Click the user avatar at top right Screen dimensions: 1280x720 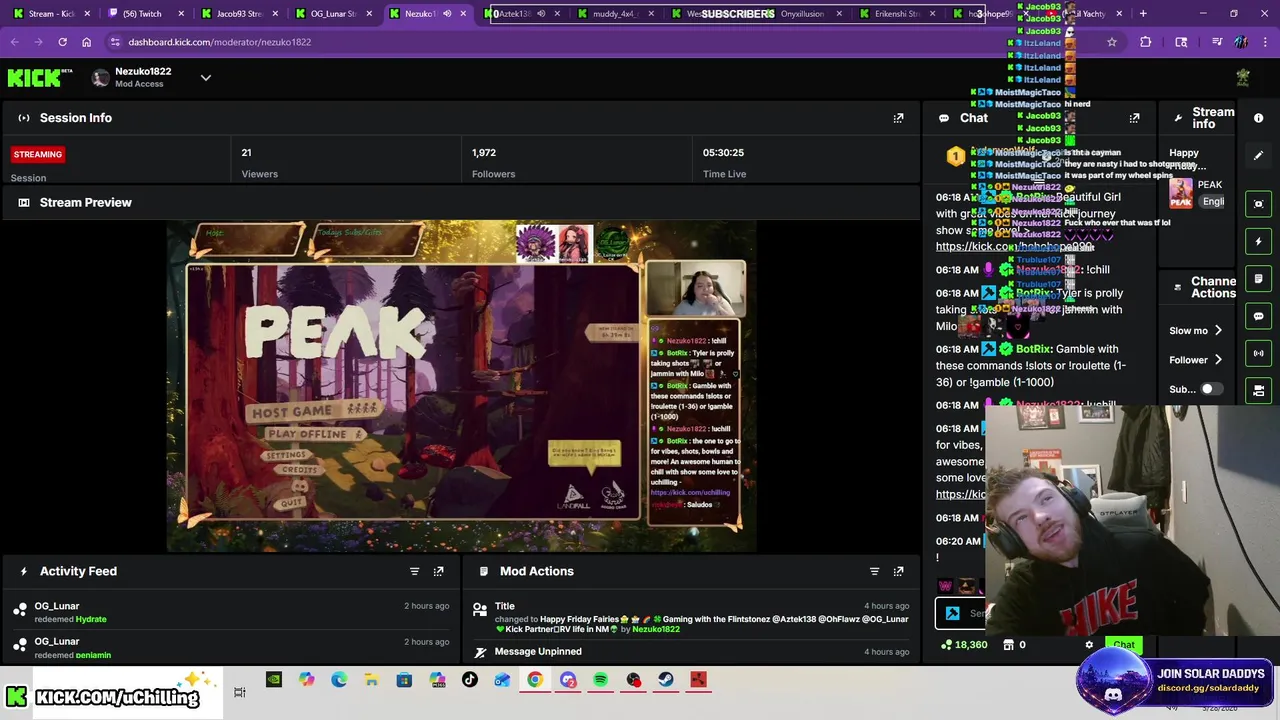tap(1243, 77)
